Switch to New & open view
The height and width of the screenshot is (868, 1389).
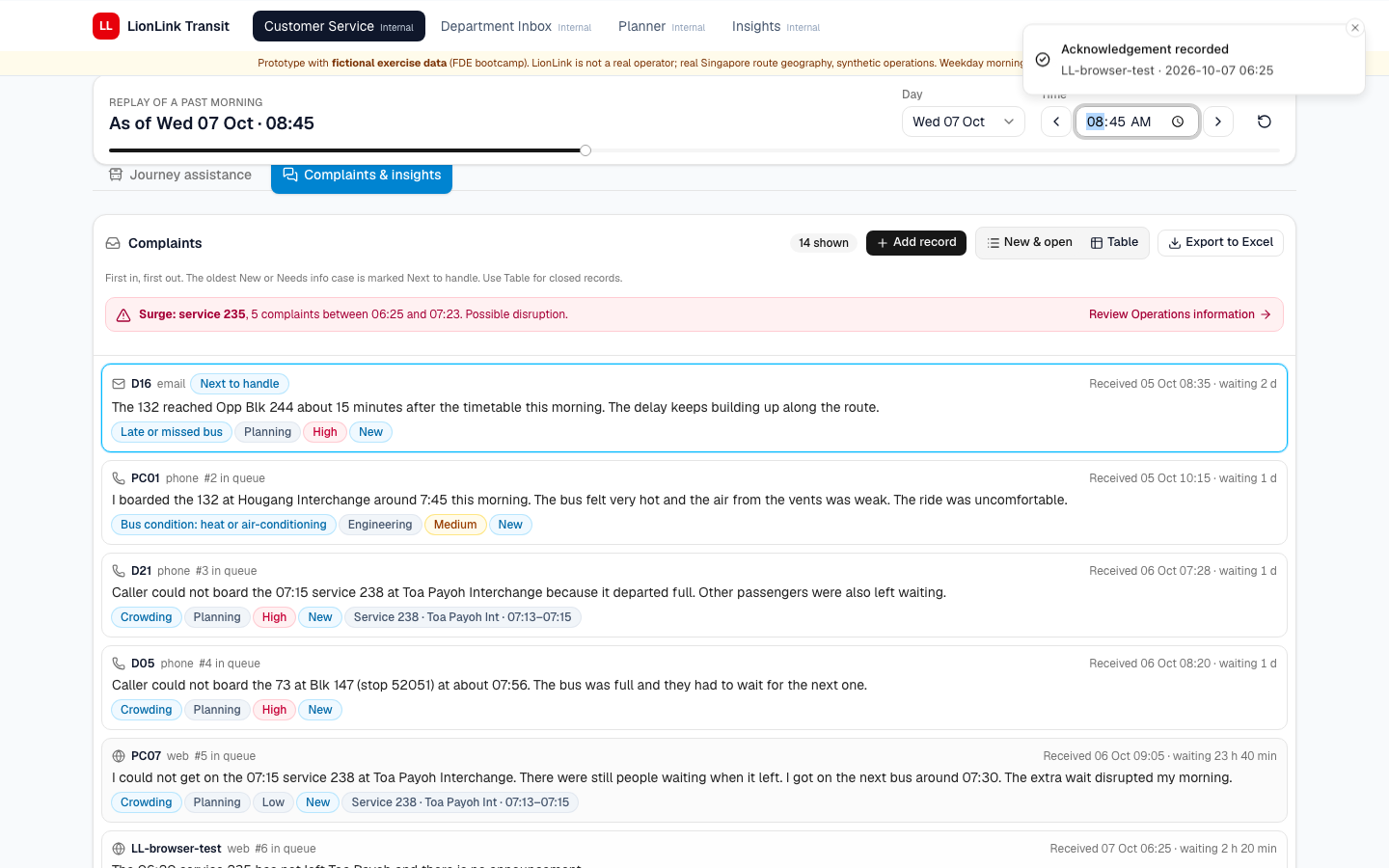click(x=1029, y=243)
